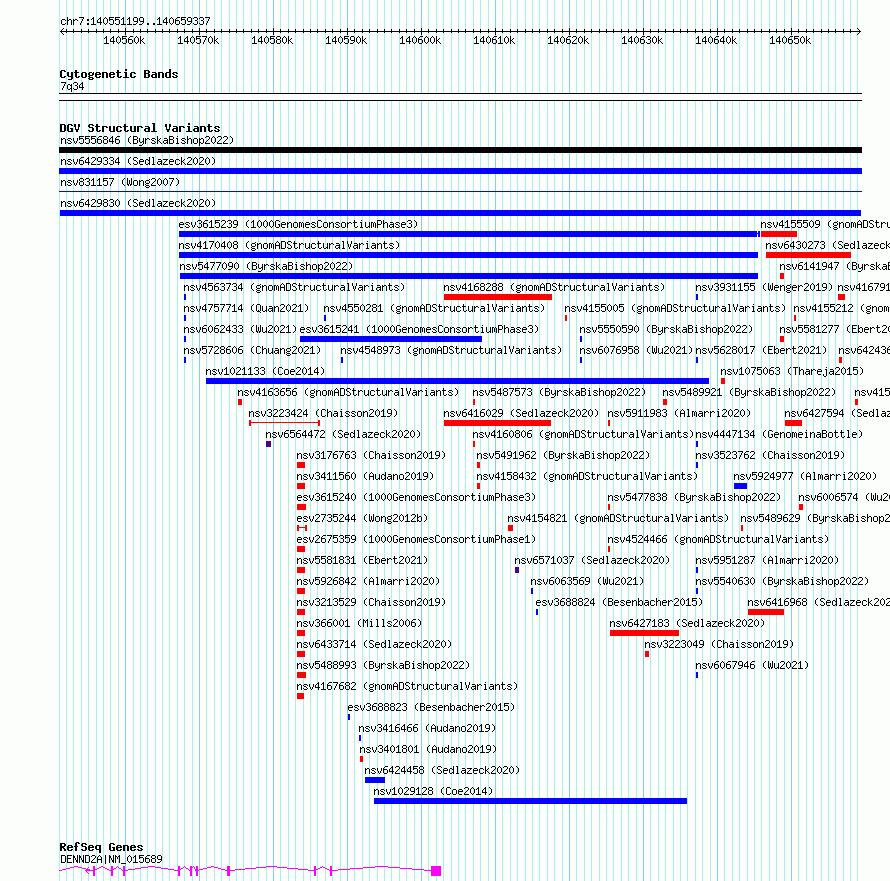Open nsv3401801 (Audano2019) label
This screenshot has width=890, height=881.
point(428,749)
